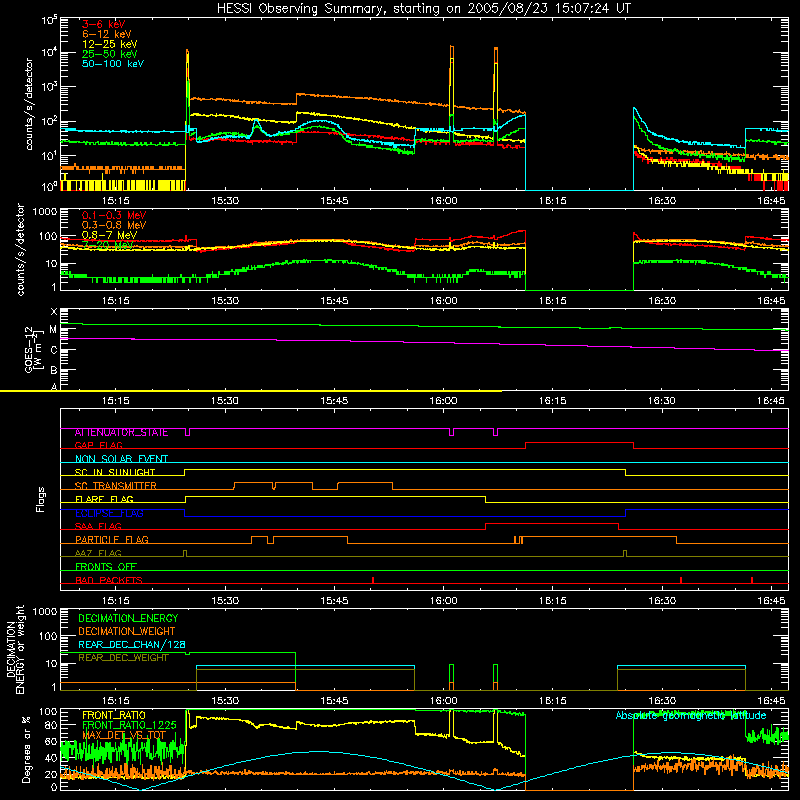Select the Degrees or % axis title
Image resolution: width=800 pixels, height=800 pixels.
pos(26,749)
